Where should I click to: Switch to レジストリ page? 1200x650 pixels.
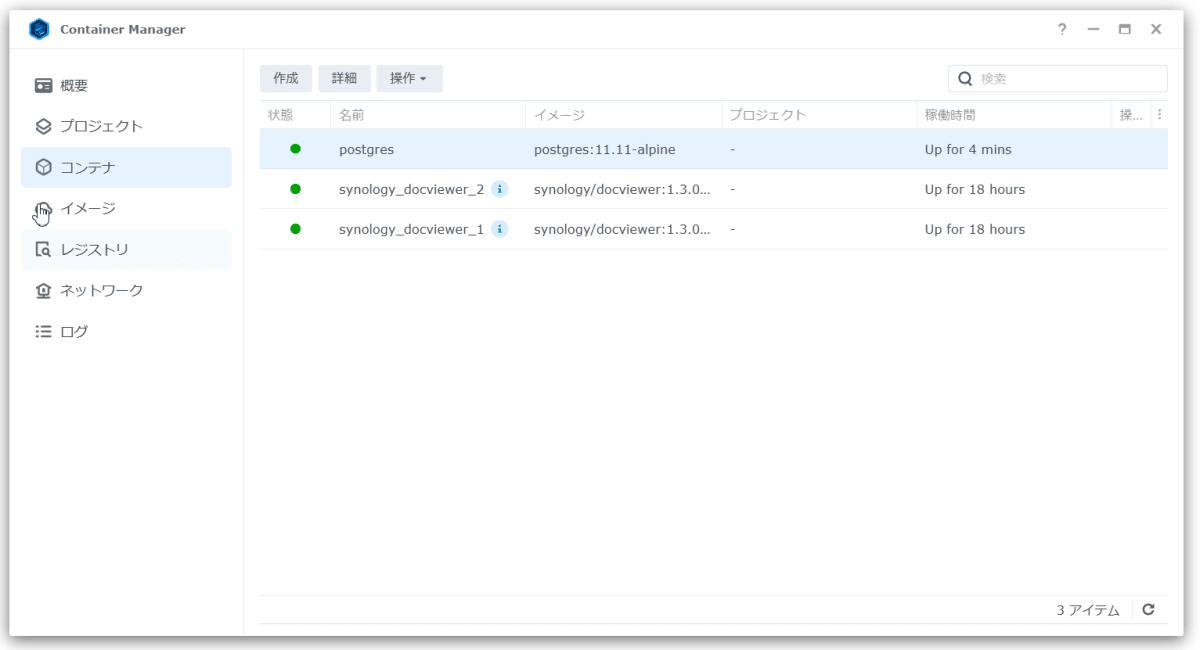pos(126,250)
